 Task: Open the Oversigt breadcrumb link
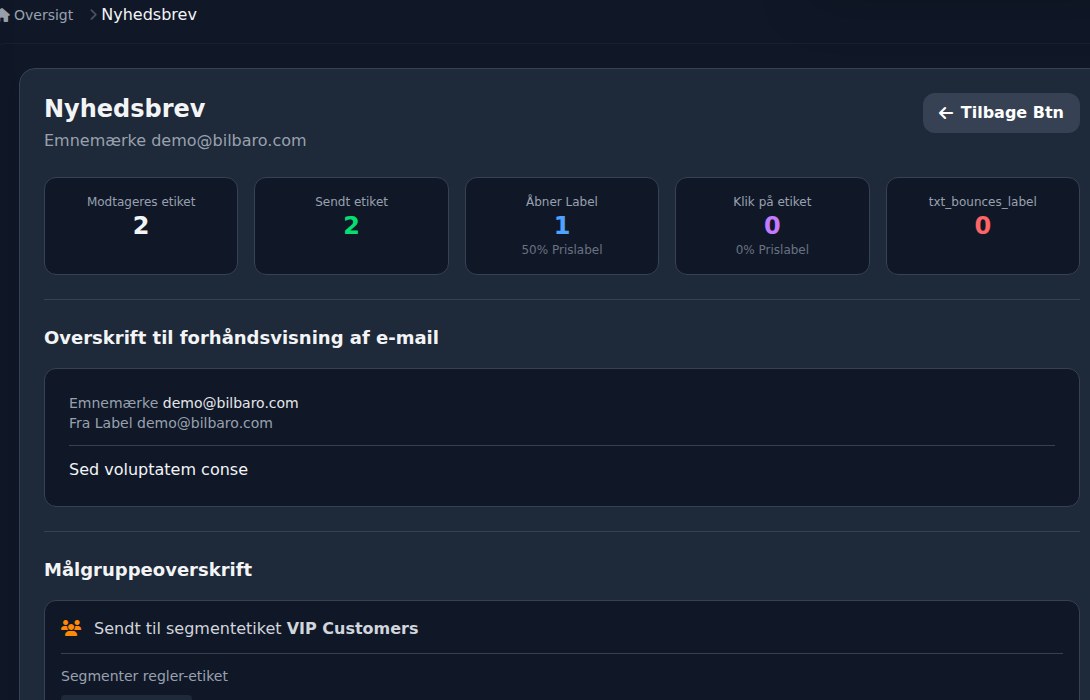(x=43, y=15)
